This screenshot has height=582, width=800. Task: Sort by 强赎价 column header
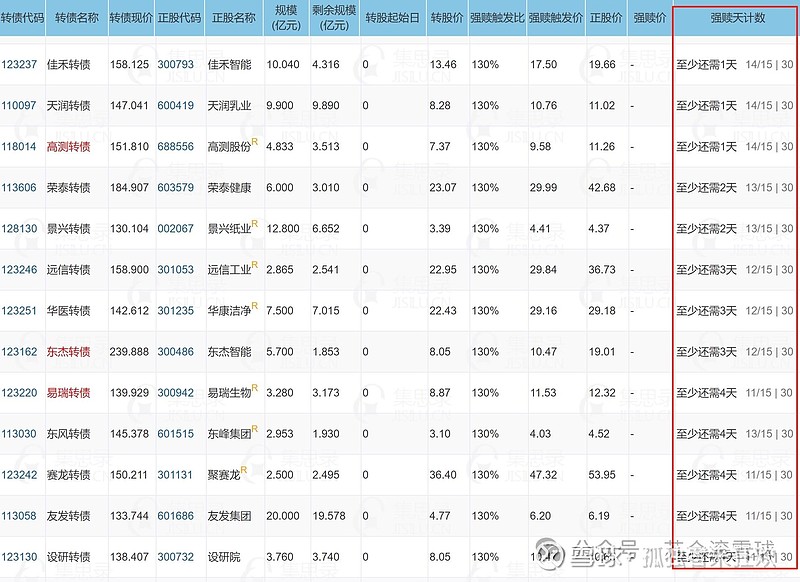click(649, 18)
